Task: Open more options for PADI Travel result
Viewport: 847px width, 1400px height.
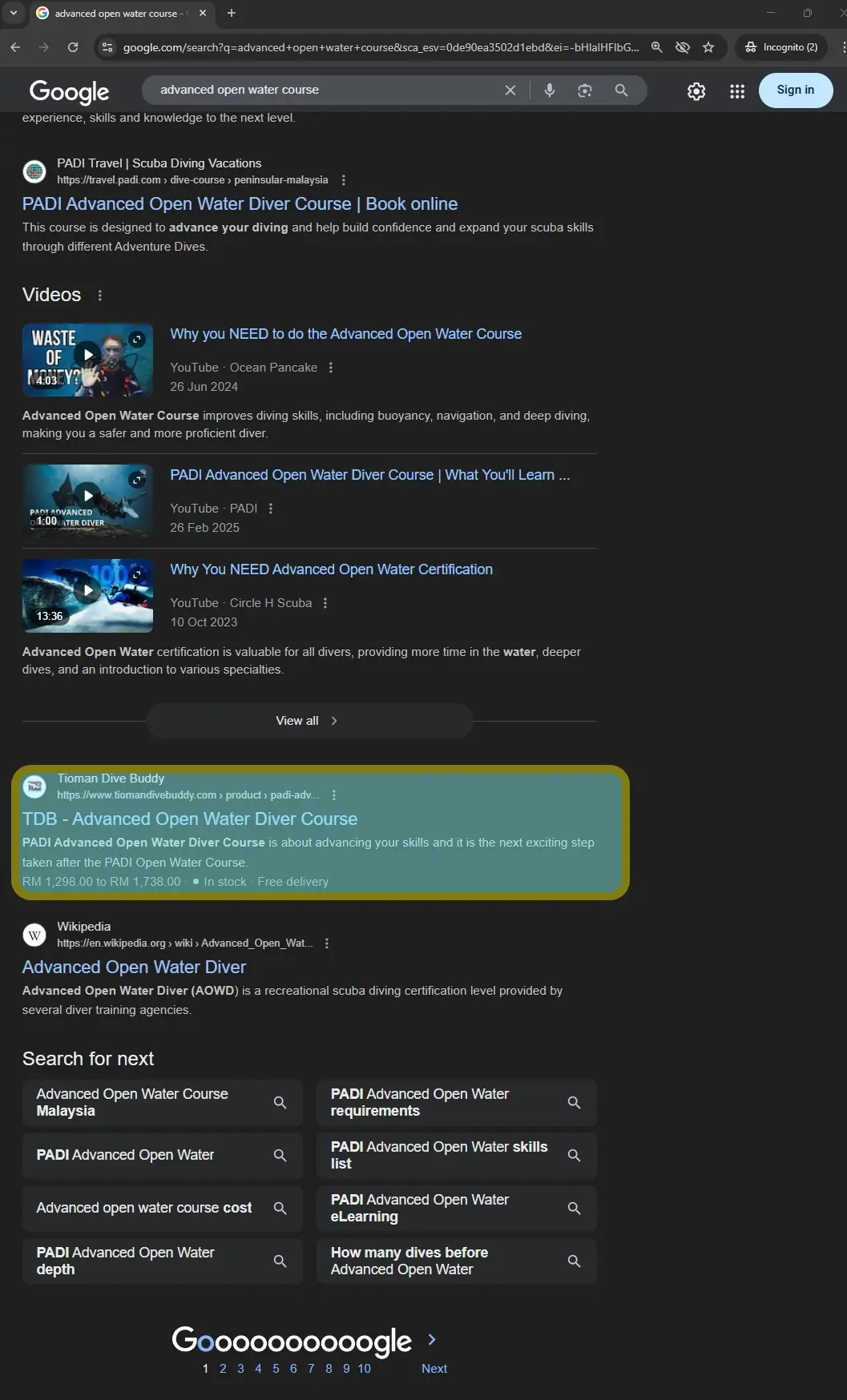Action: [x=344, y=180]
